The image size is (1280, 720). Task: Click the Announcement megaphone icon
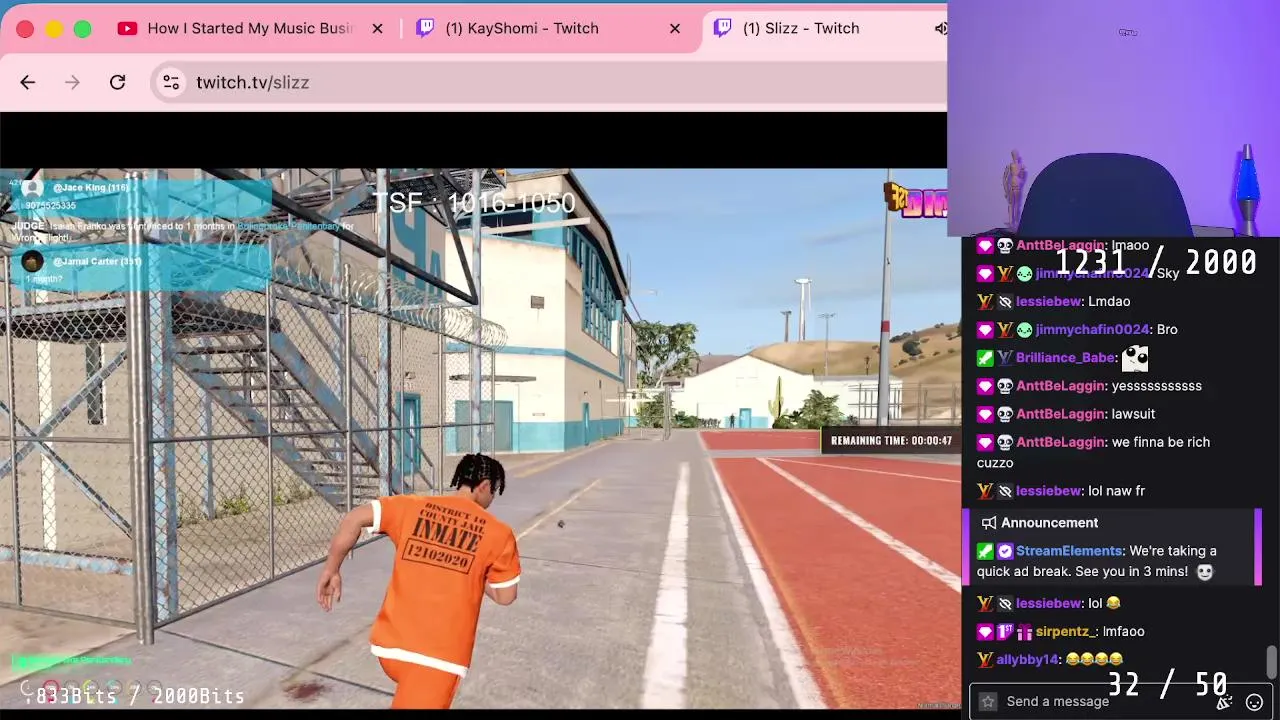coord(988,523)
